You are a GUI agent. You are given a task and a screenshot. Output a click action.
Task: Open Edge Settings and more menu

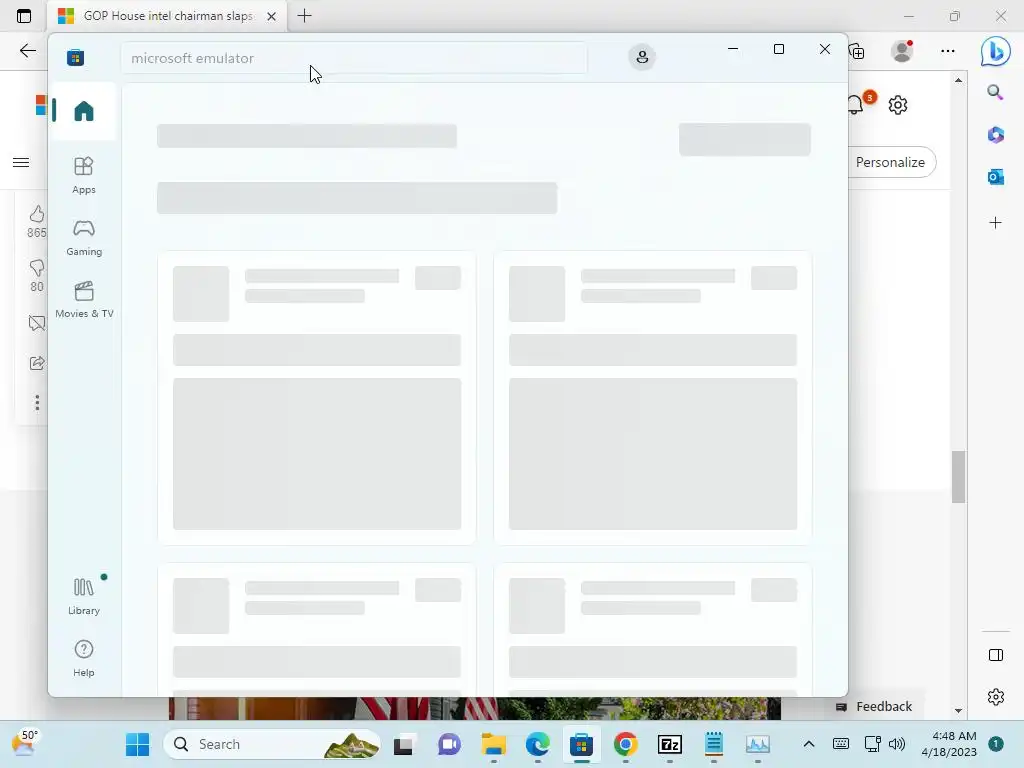click(948, 51)
